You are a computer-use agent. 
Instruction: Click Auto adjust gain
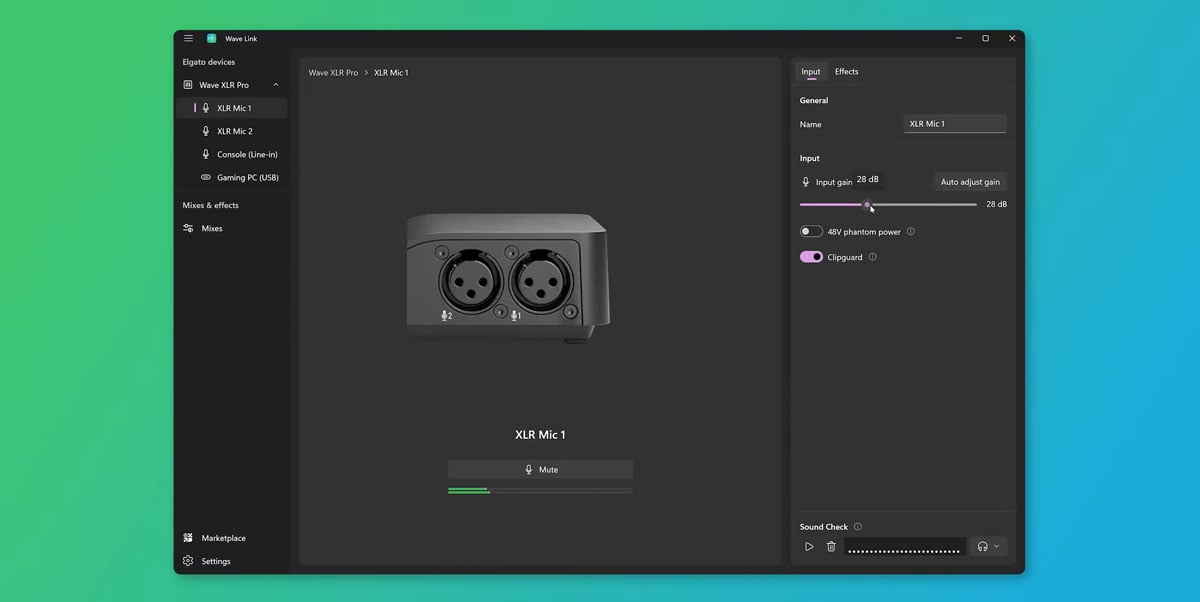pos(970,182)
